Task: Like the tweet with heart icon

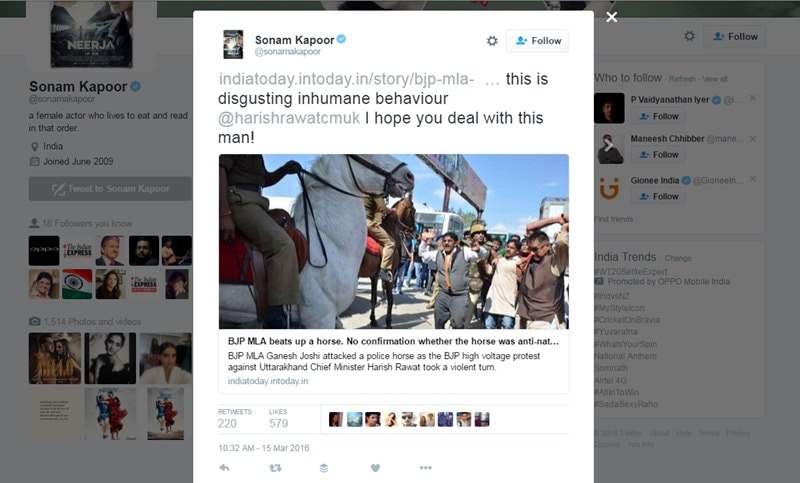Action: [375, 467]
